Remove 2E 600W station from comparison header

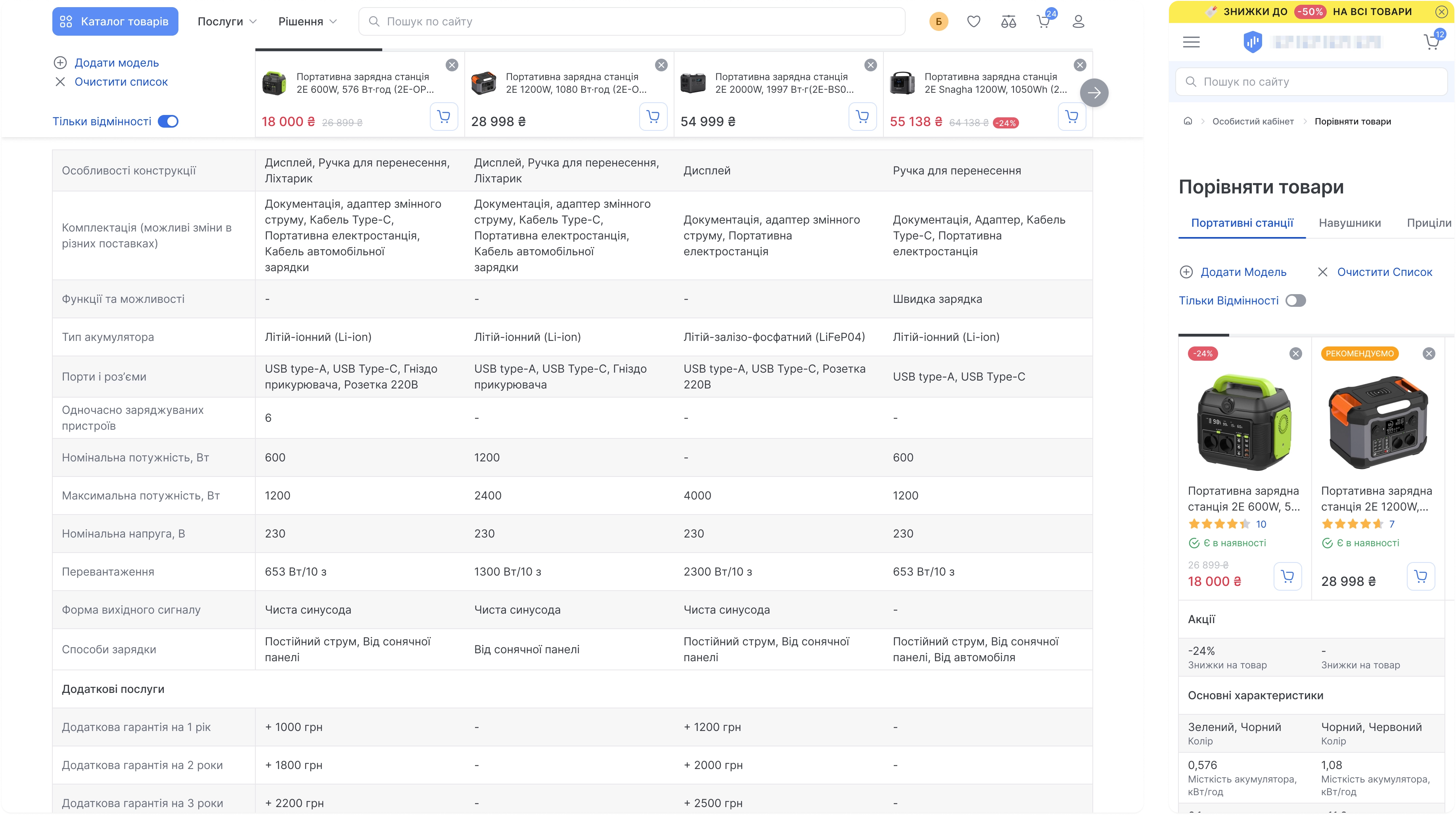click(452, 65)
